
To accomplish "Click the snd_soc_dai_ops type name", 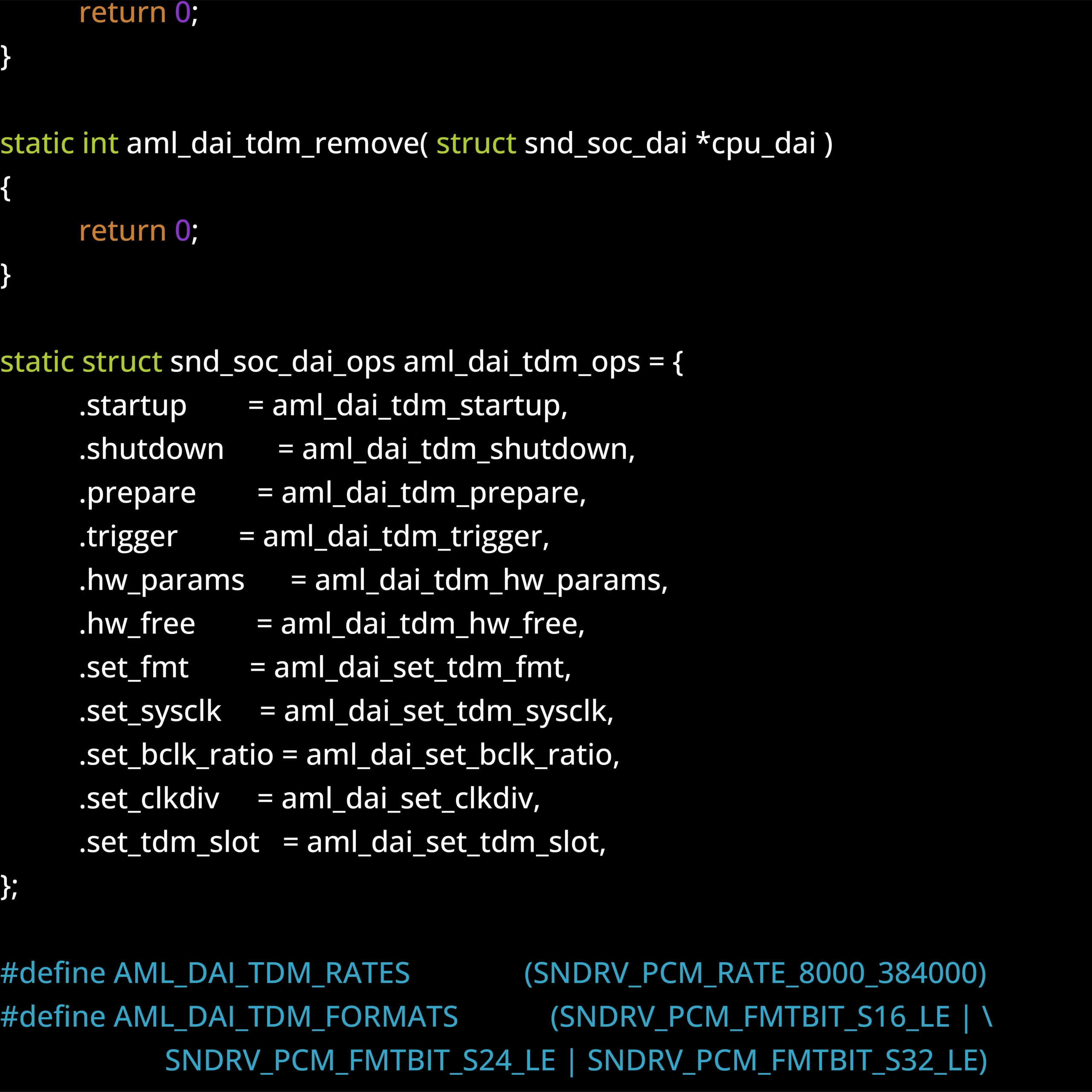I will [x=283, y=362].
